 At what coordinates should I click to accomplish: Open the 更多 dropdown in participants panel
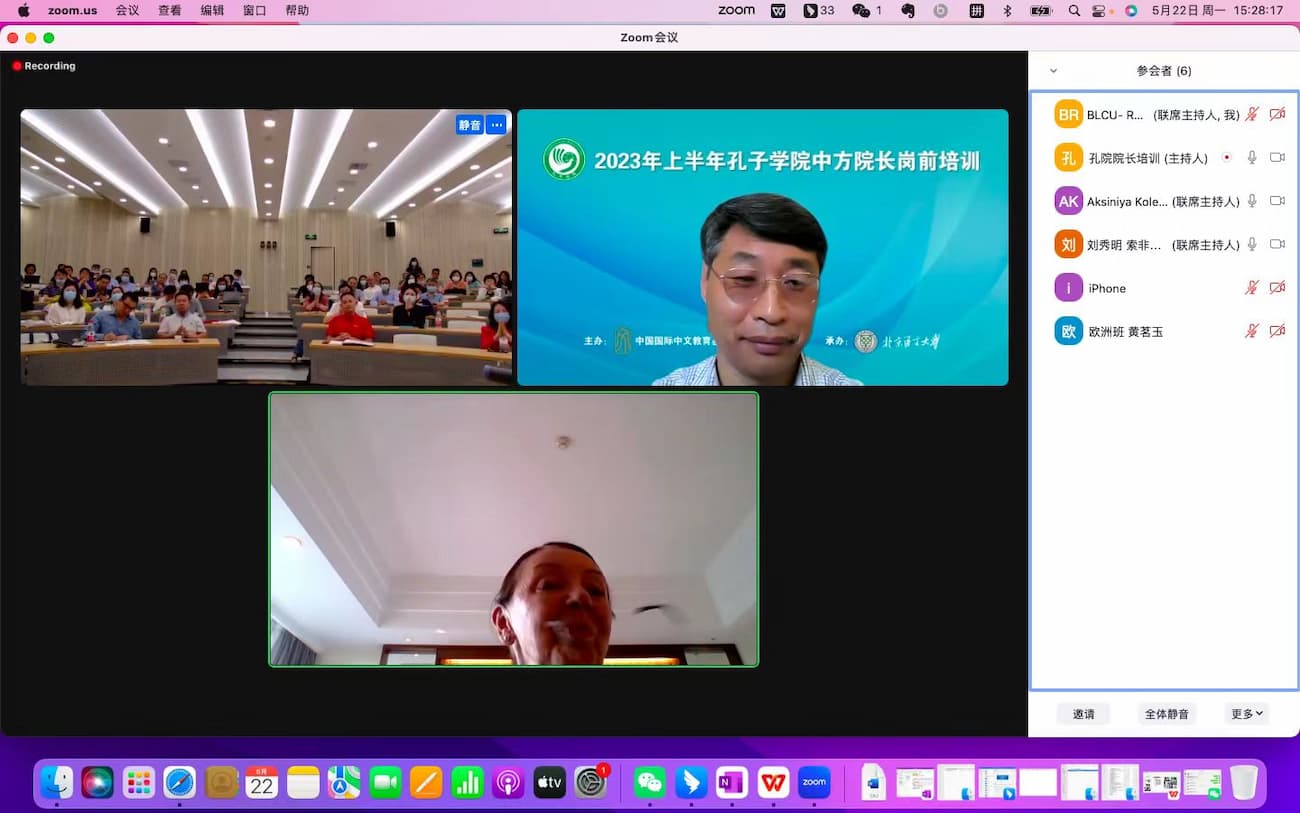(x=1247, y=714)
